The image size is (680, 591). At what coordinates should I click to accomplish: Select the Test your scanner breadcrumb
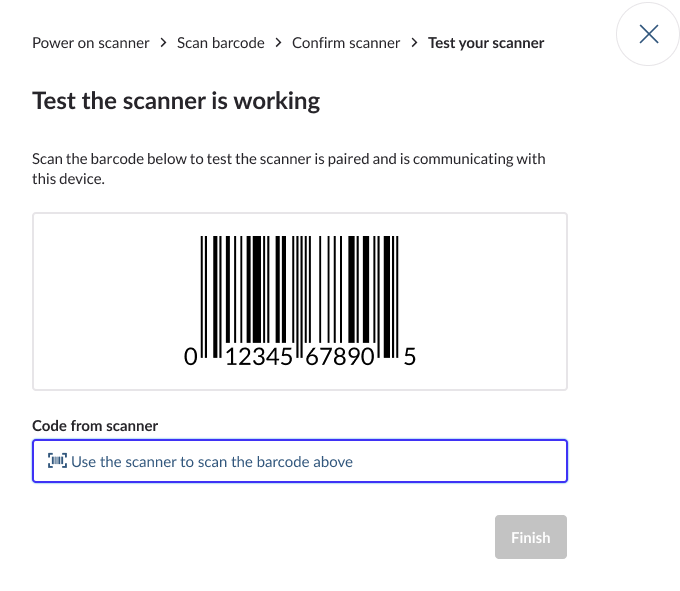click(x=486, y=43)
